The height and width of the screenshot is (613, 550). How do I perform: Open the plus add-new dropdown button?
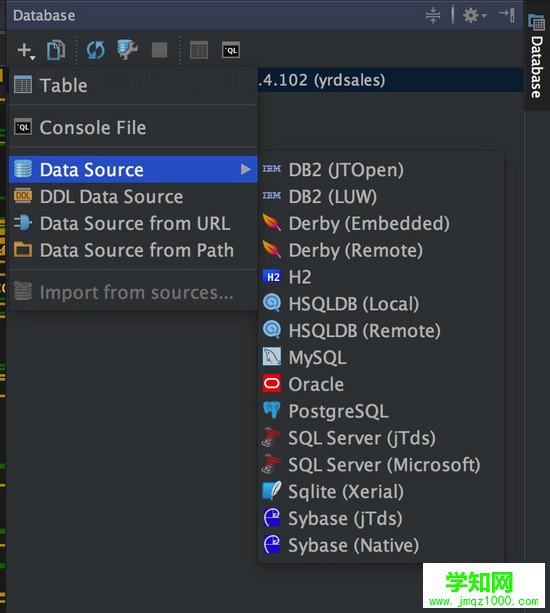pos(26,50)
